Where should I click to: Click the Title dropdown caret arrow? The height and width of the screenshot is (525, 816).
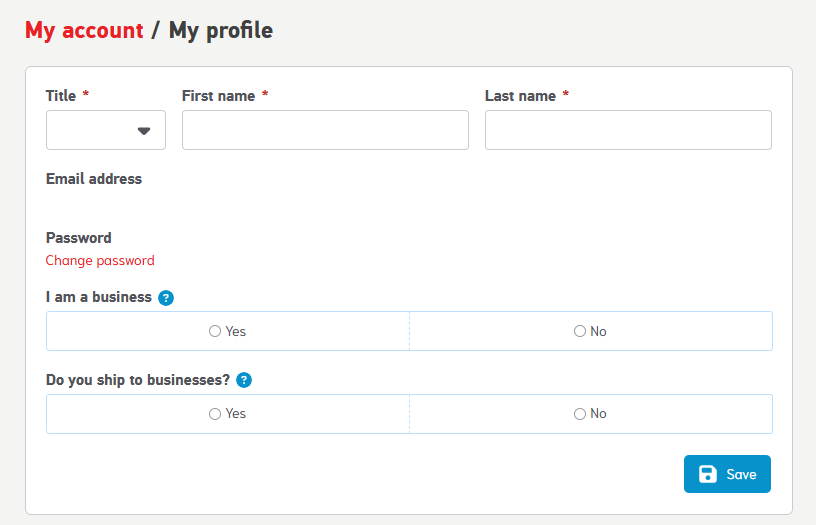click(x=144, y=131)
